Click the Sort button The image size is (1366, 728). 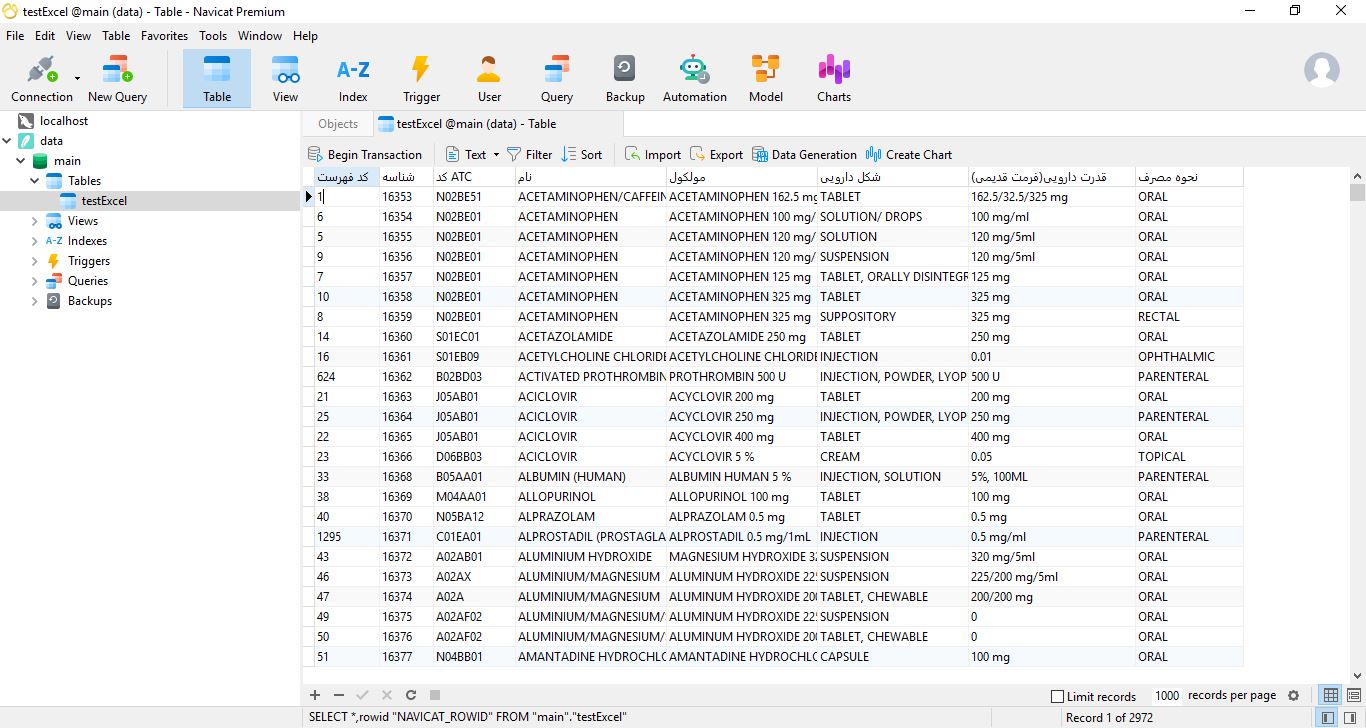(x=582, y=154)
